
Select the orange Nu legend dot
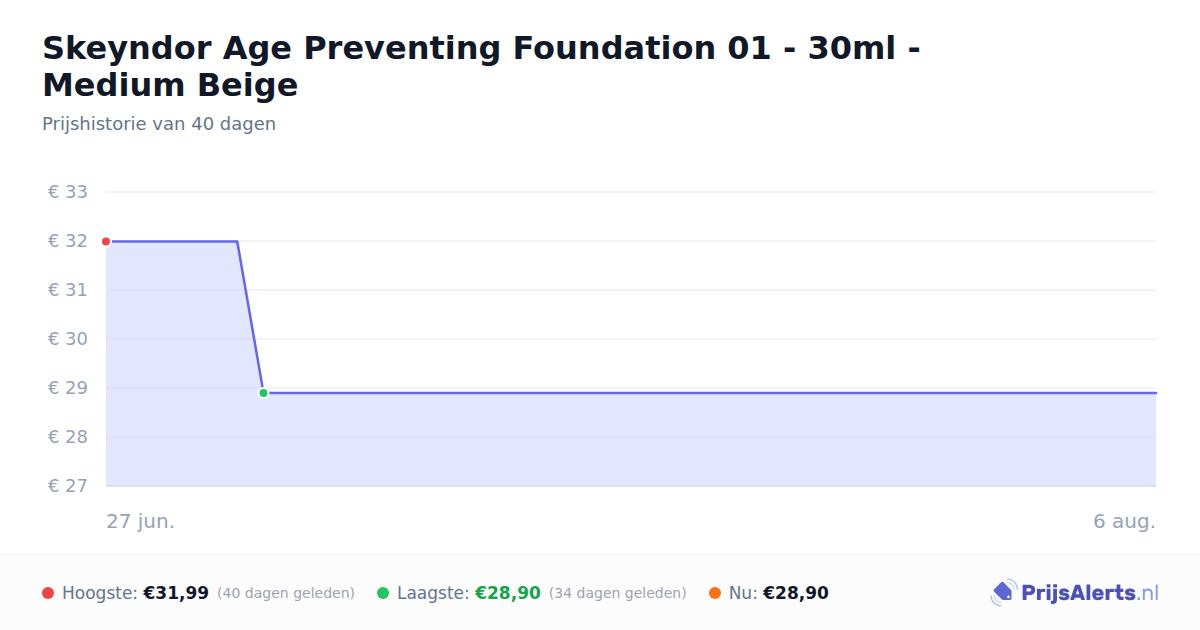tap(715, 593)
